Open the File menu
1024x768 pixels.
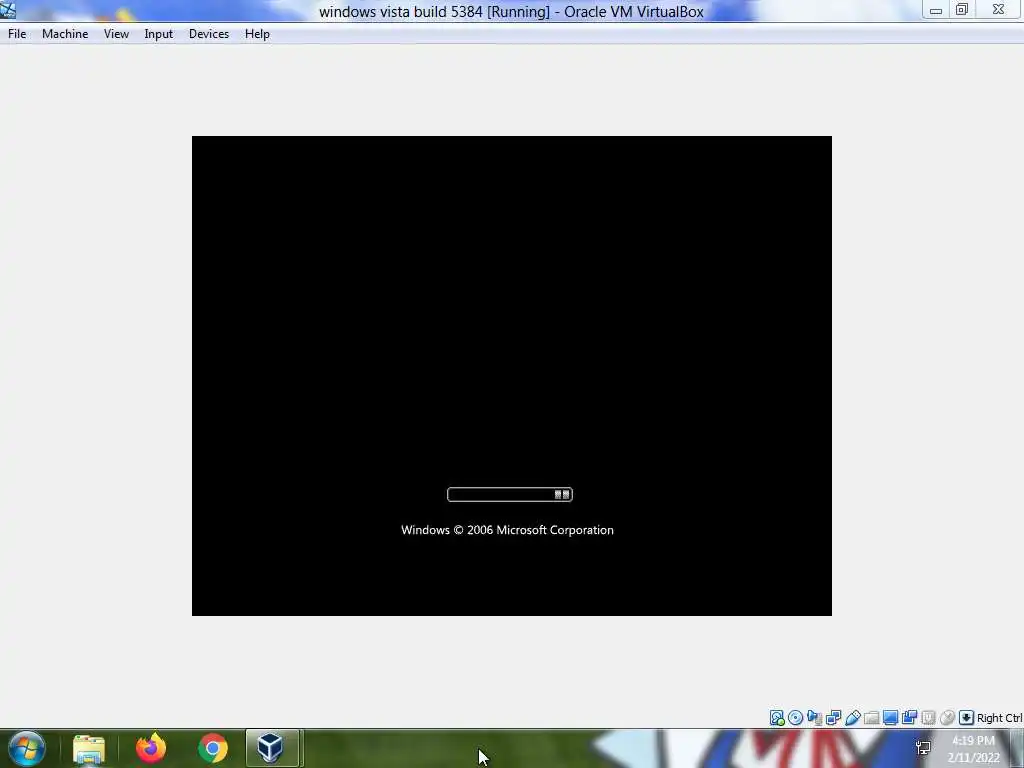click(x=17, y=34)
